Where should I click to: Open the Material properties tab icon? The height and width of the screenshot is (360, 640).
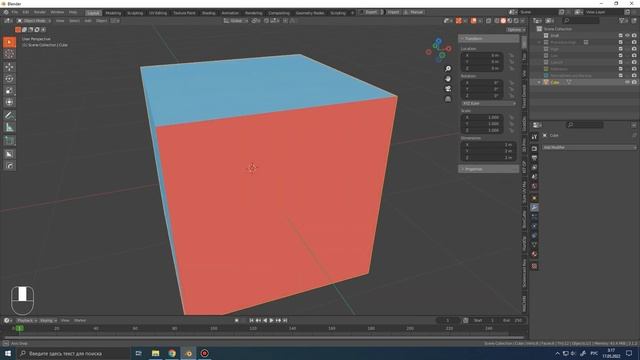click(x=534, y=254)
